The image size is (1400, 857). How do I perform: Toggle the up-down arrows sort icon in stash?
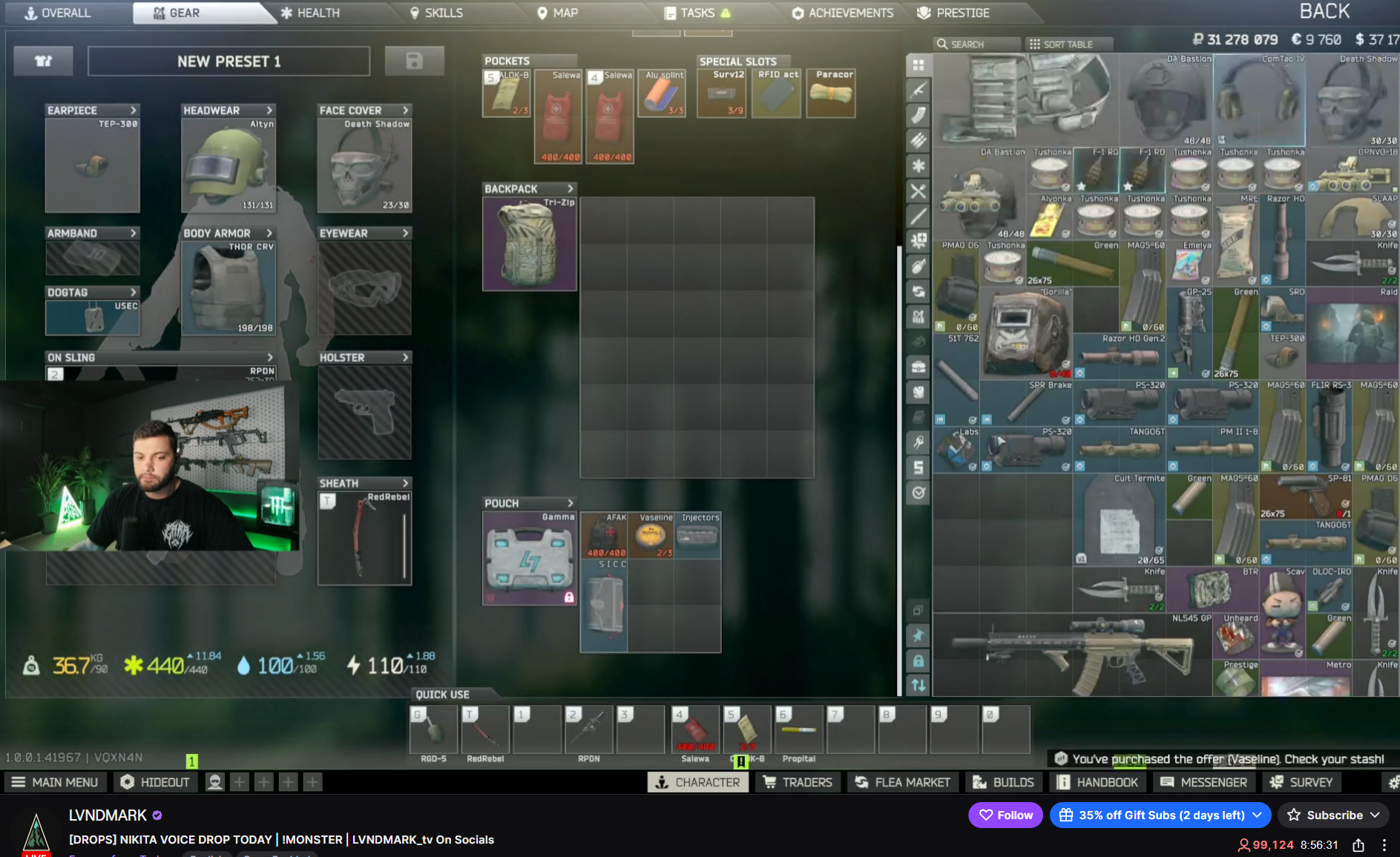tap(918, 686)
